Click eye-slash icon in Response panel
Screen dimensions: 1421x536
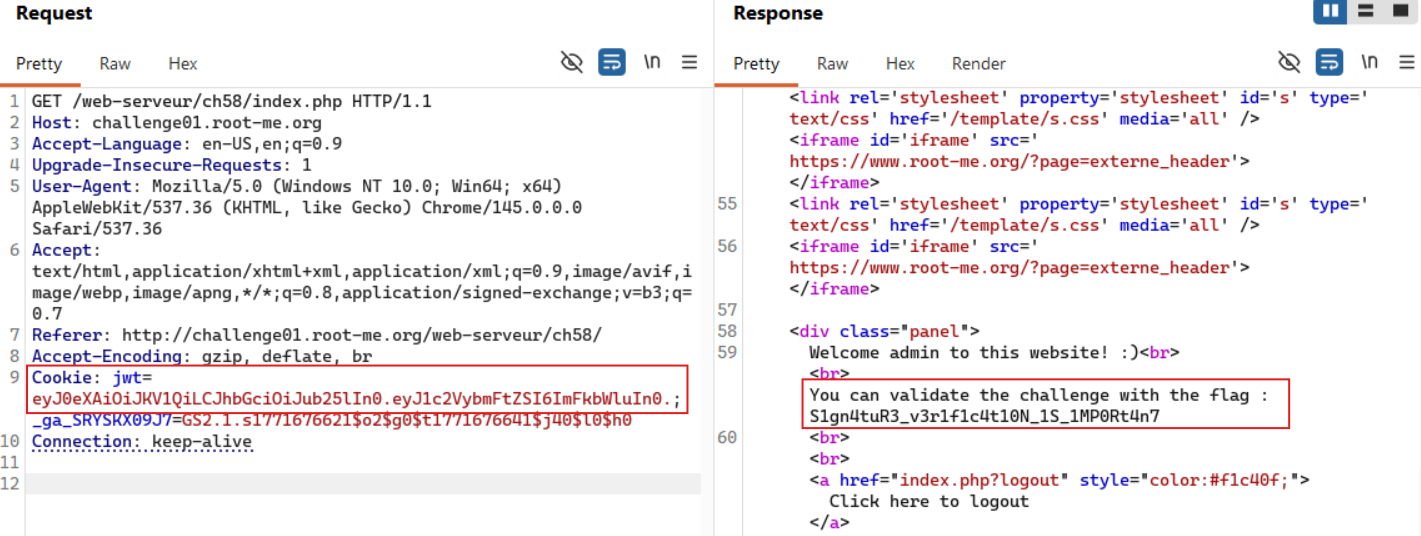coord(1289,62)
